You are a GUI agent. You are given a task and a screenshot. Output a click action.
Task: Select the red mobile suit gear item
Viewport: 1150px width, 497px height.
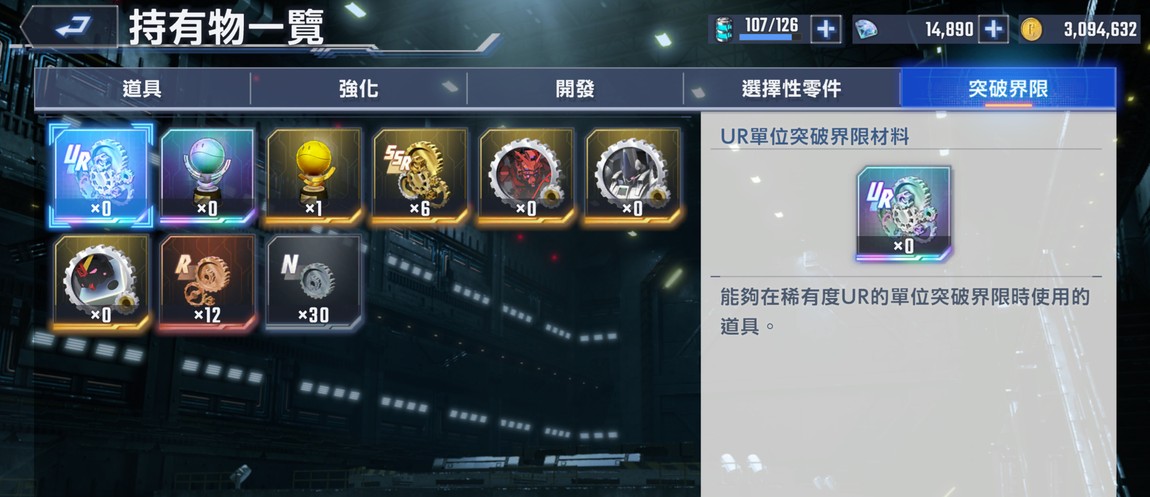pos(526,175)
